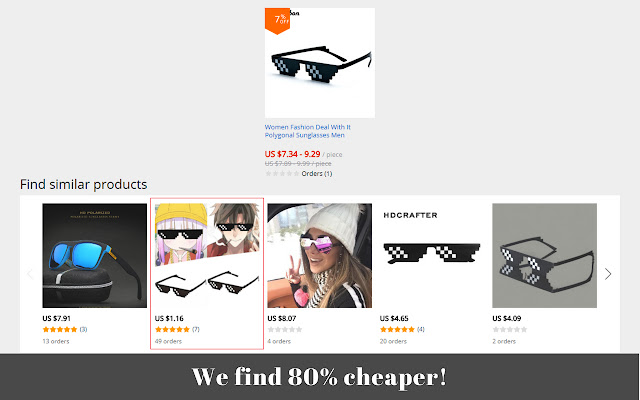
Task: Open HDCRAFTER pixel sunglasses thumbnail
Action: (432, 256)
